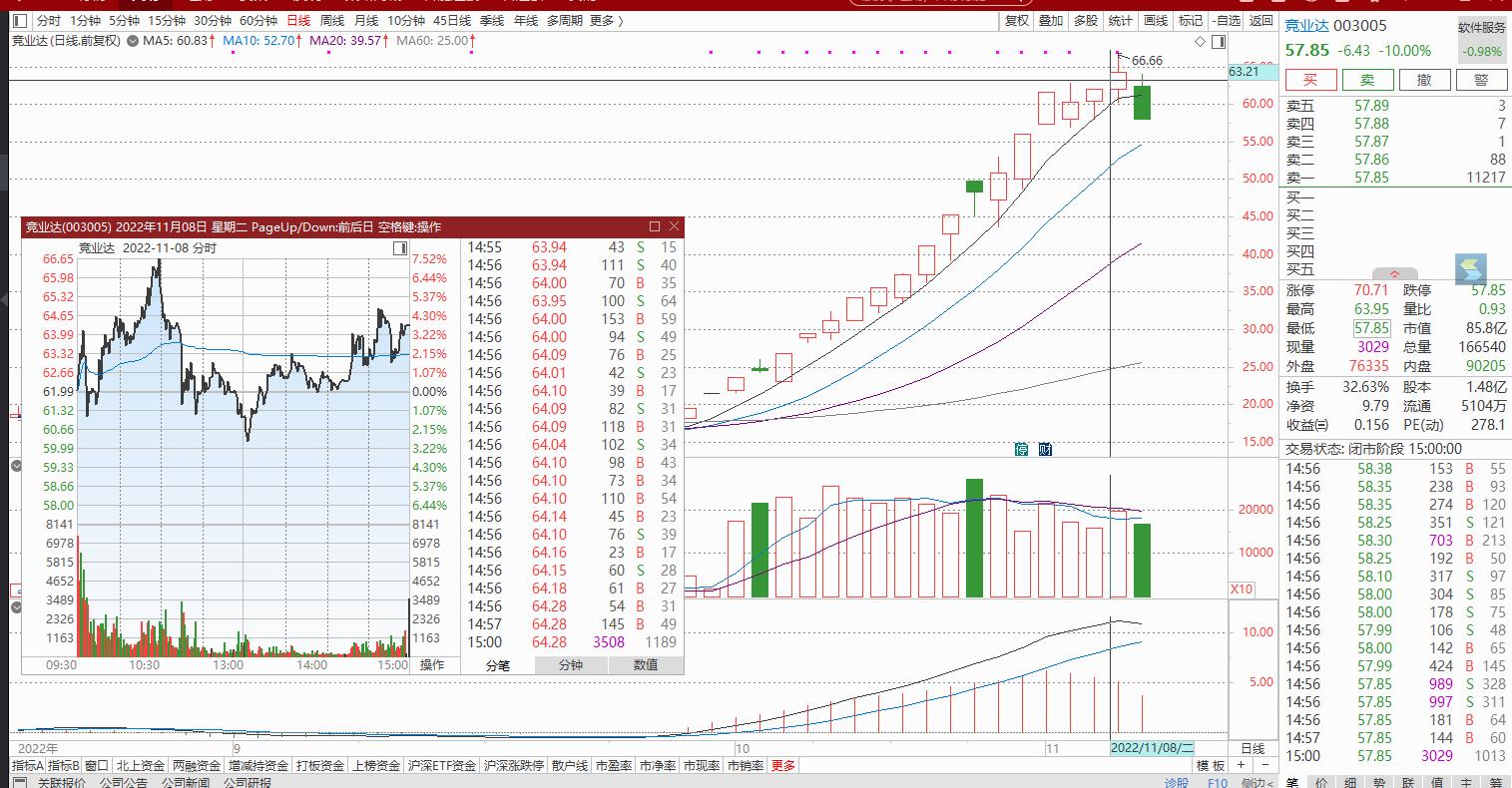The height and width of the screenshot is (788, 1512).
Task: Click the diamond icon above the chart
Action: point(1200,42)
